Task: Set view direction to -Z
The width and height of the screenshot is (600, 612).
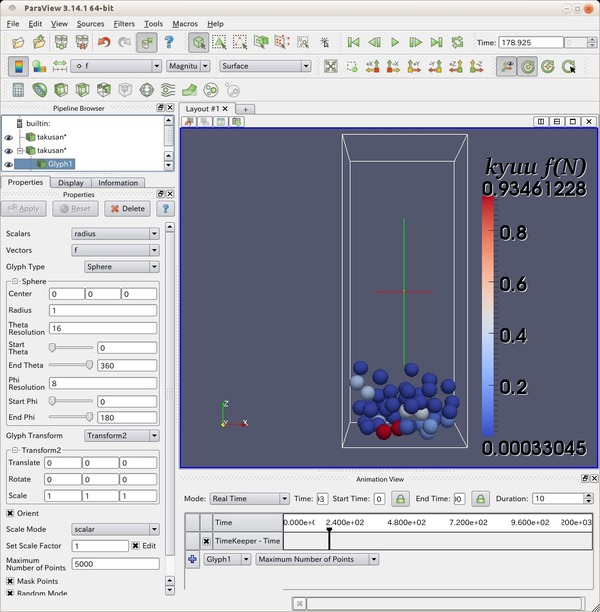Action: point(476,66)
